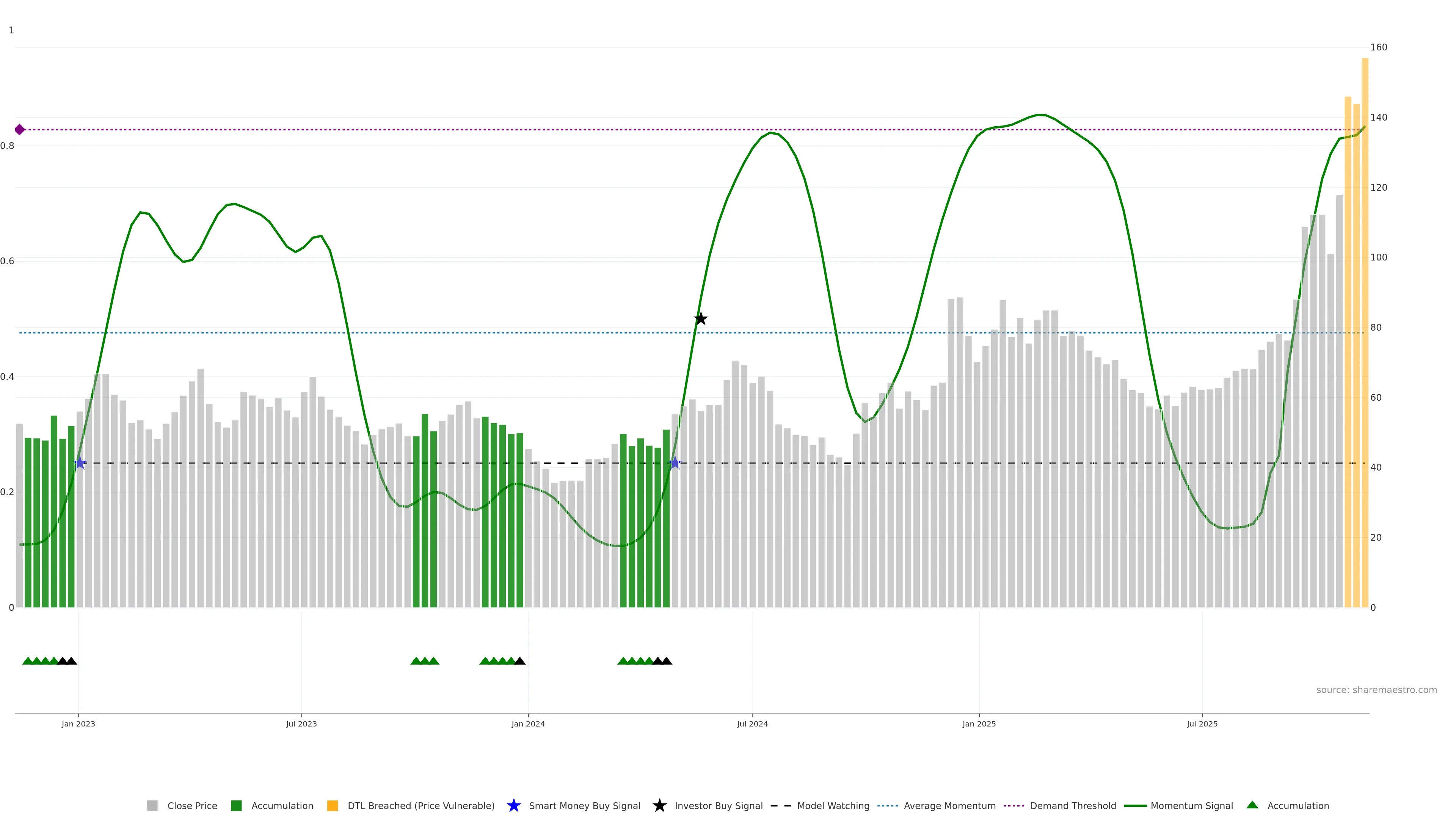Click the blue Smart Money Buy Signal legend star
This screenshot has width=1456, height=819.
(x=513, y=805)
